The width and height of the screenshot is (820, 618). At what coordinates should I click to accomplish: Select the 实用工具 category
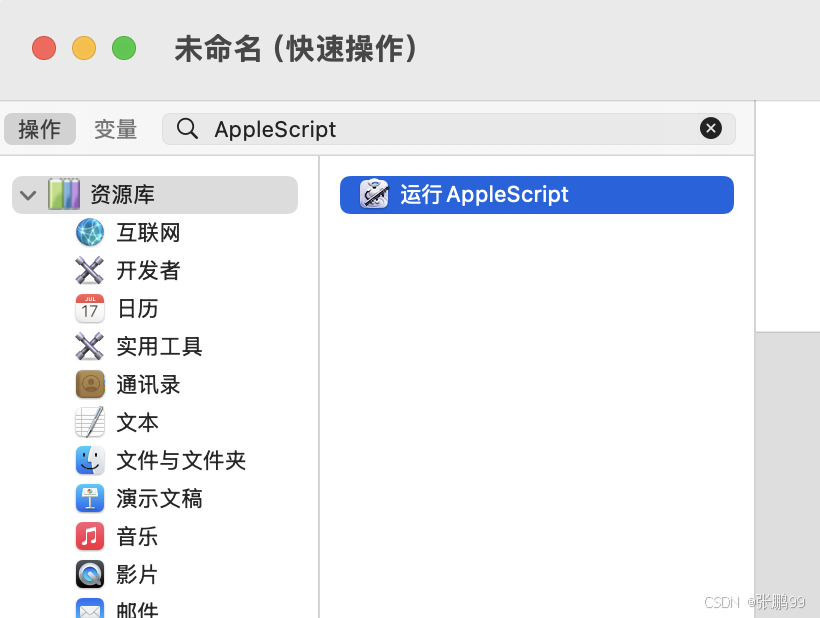pyautogui.click(x=160, y=346)
